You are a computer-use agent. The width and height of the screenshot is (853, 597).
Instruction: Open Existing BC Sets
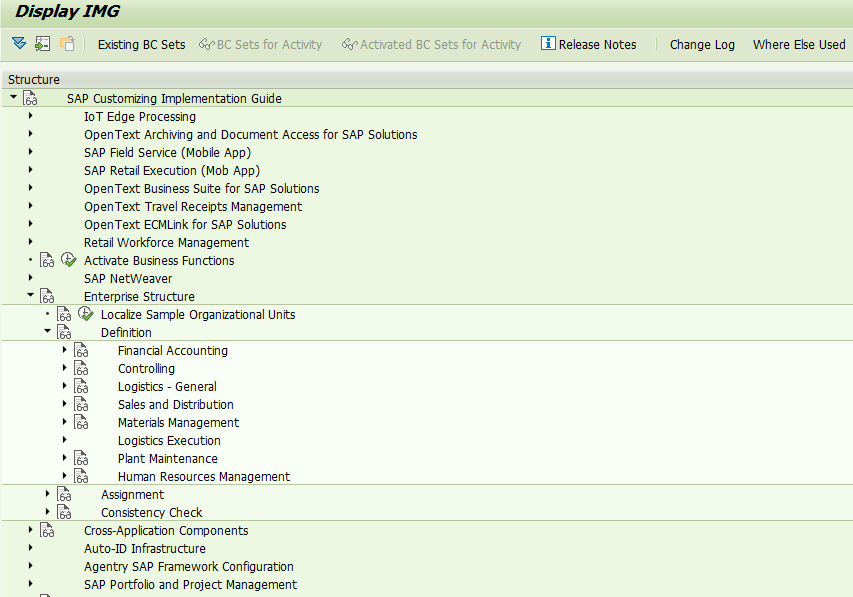click(141, 45)
